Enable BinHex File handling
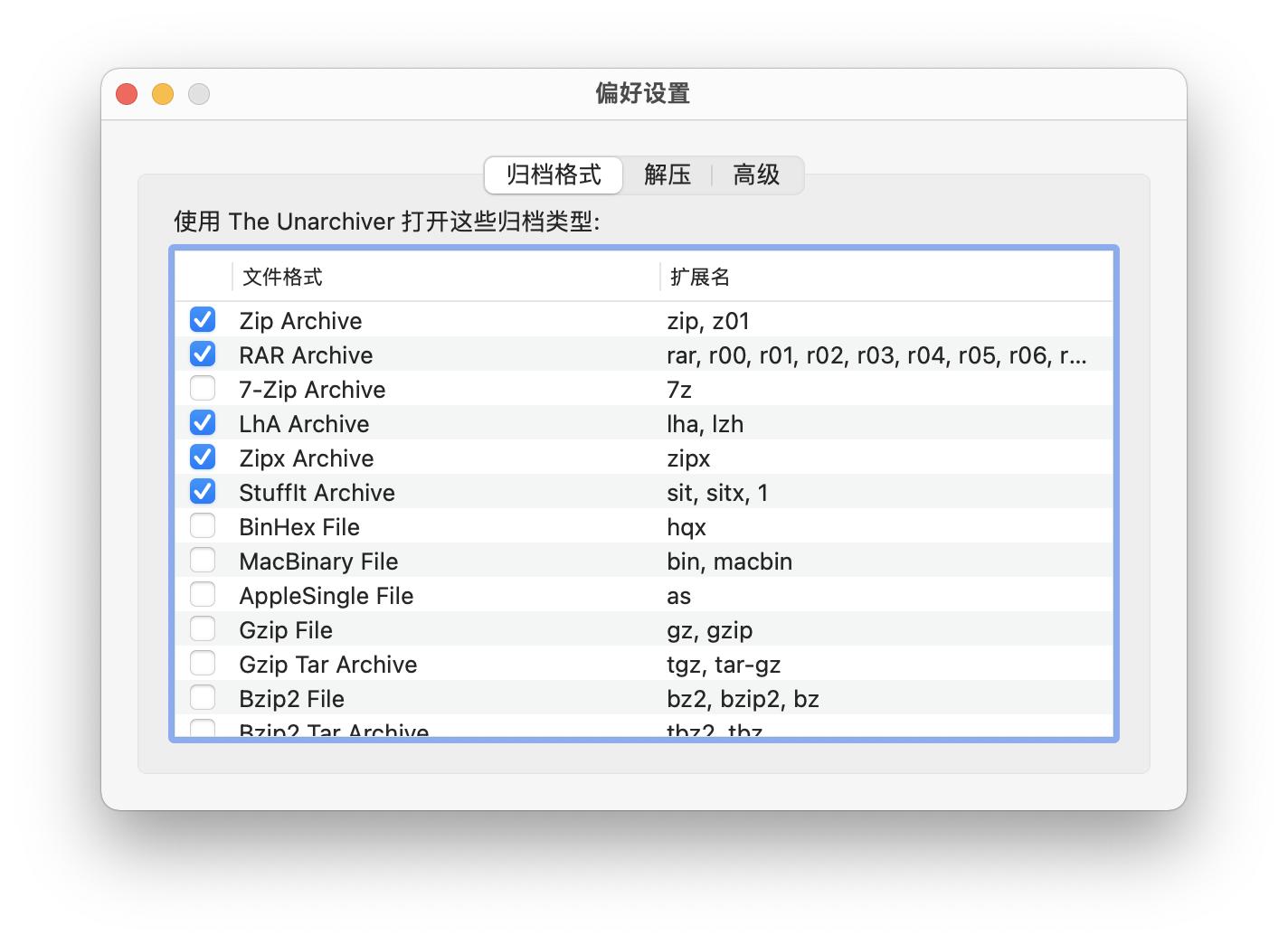This screenshot has height=944, width=1288. click(203, 525)
